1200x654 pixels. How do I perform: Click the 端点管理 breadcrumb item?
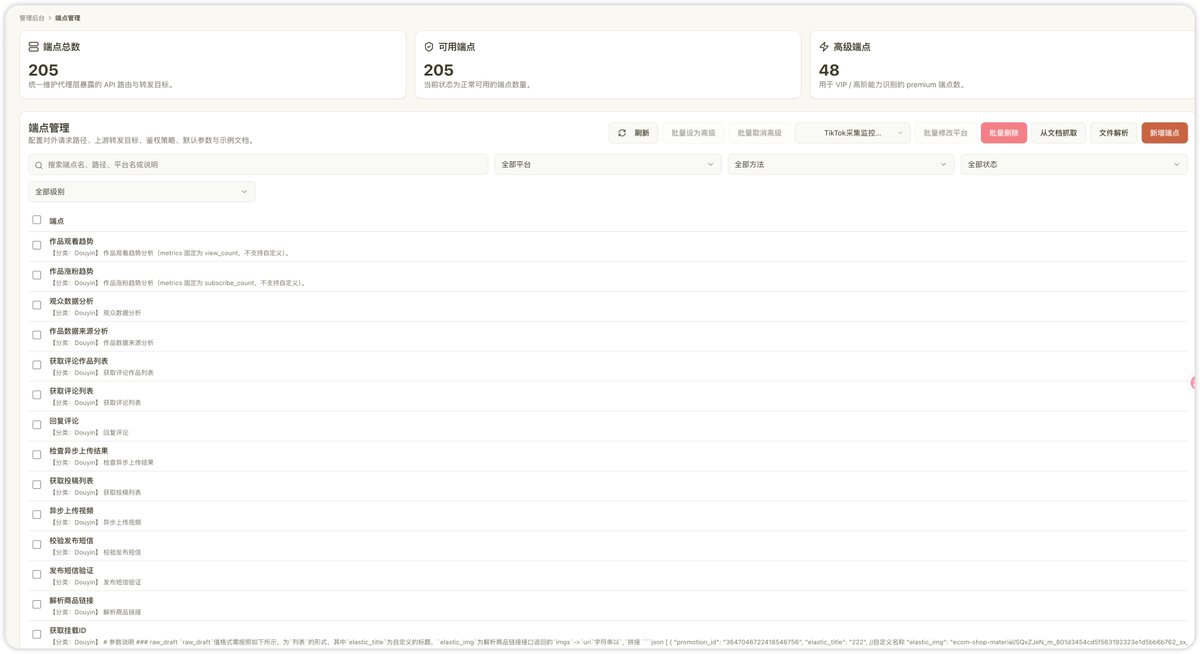68,18
